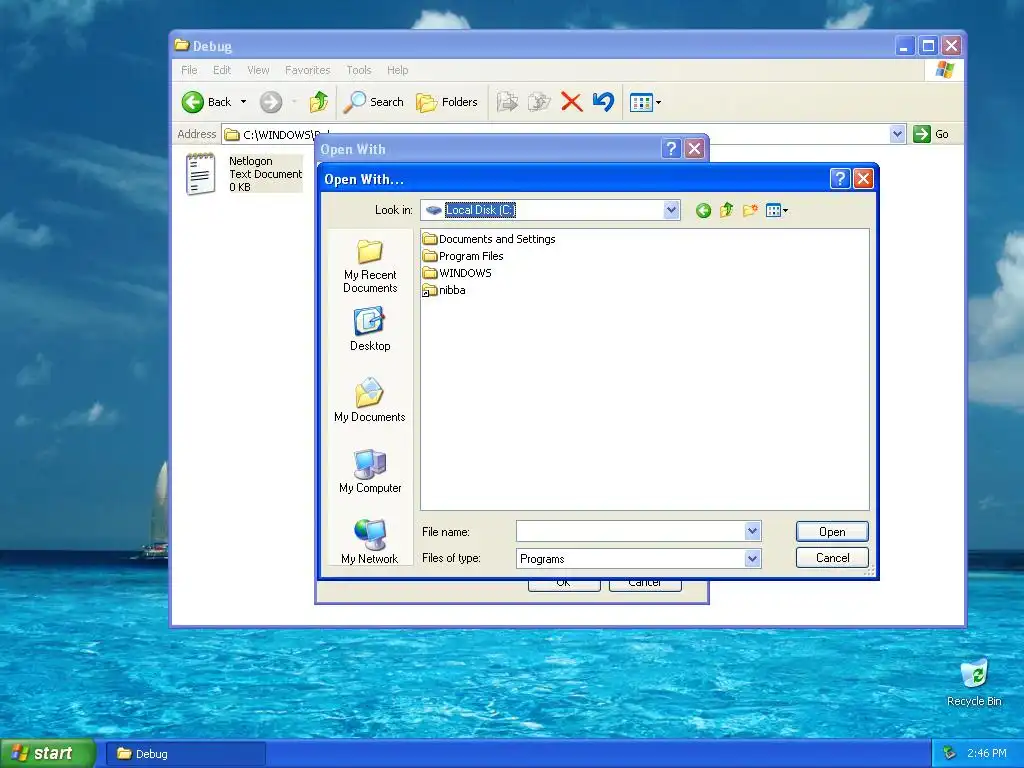This screenshot has height=768, width=1024.
Task: Open My Network in places bar
Action: coord(370,542)
